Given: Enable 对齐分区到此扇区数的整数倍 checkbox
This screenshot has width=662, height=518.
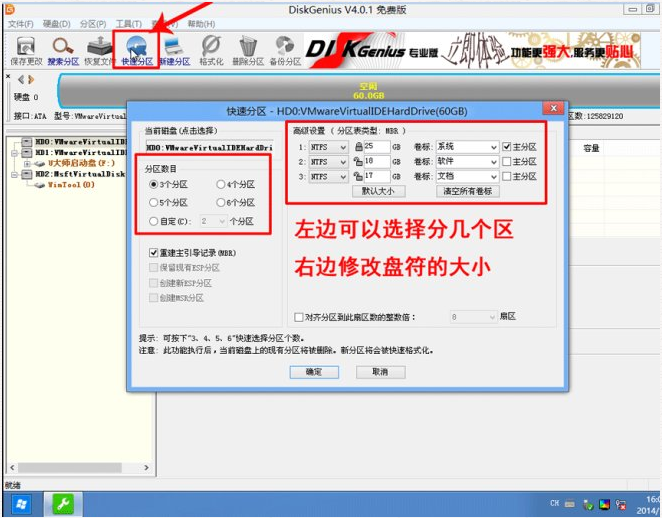Looking at the screenshot, I should 299,317.
